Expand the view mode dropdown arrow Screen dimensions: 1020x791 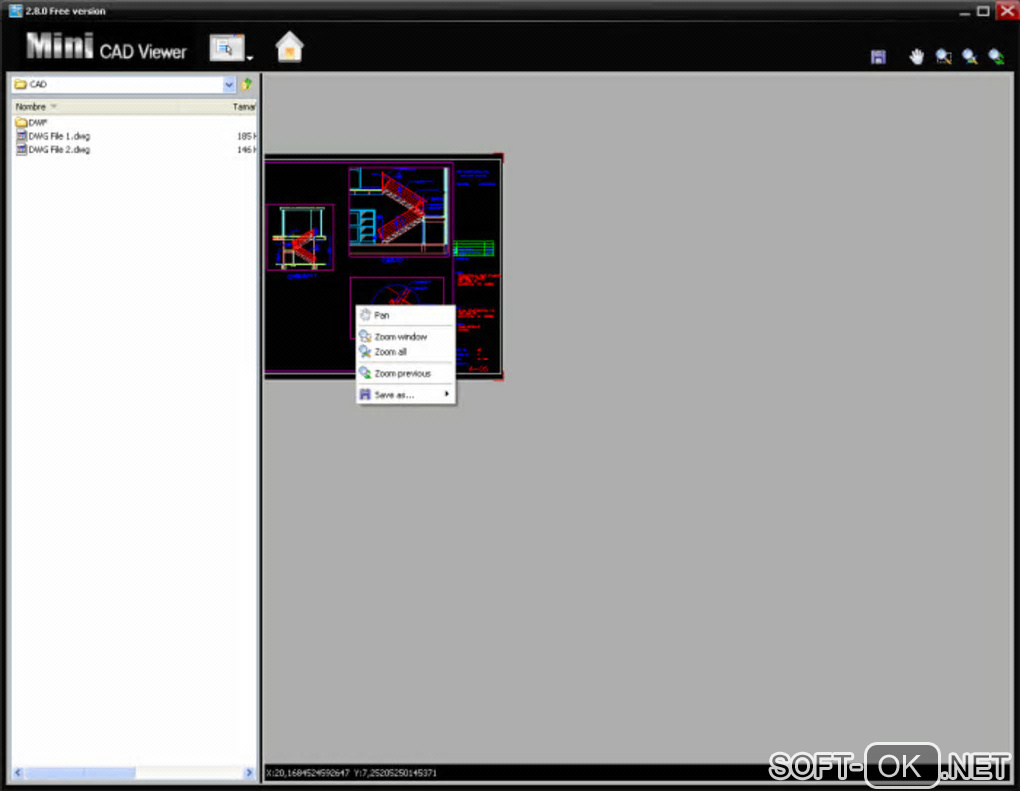[250, 58]
